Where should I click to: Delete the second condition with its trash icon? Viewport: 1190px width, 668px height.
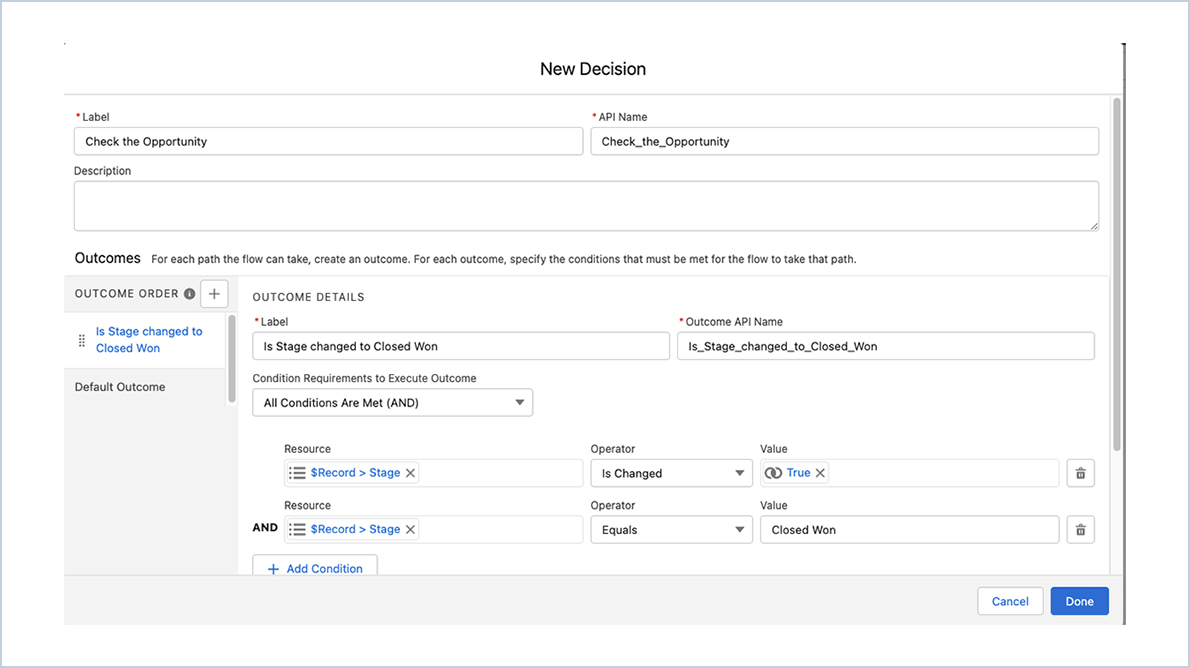pos(1080,529)
